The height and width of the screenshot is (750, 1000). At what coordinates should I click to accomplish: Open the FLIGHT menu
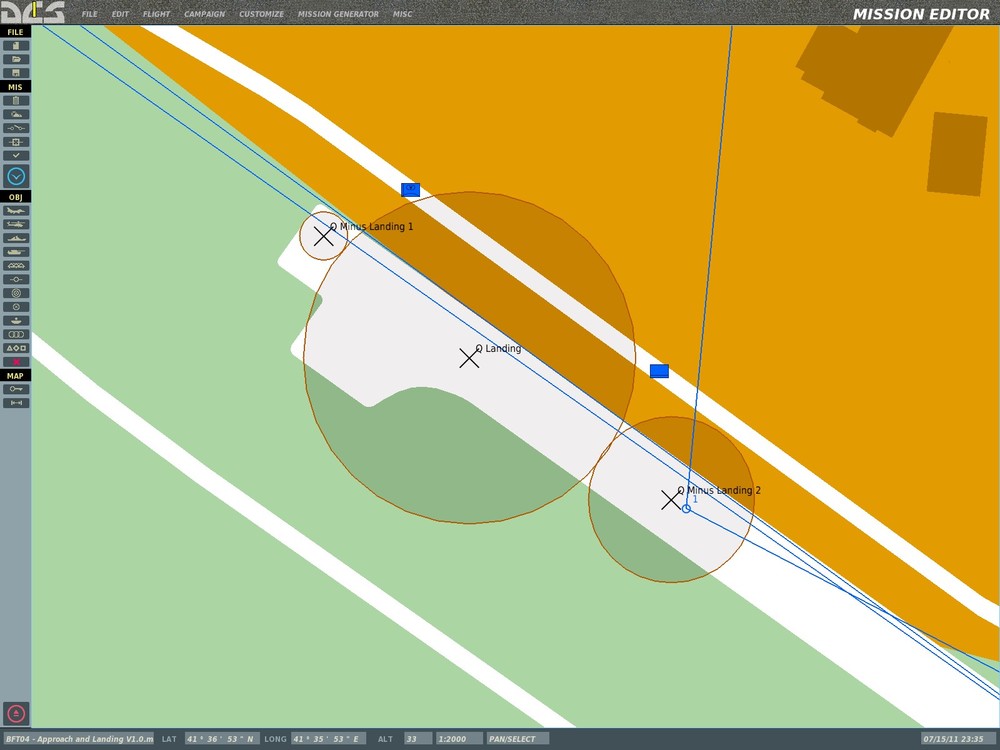pyautogui.click(x=156, y=14)
